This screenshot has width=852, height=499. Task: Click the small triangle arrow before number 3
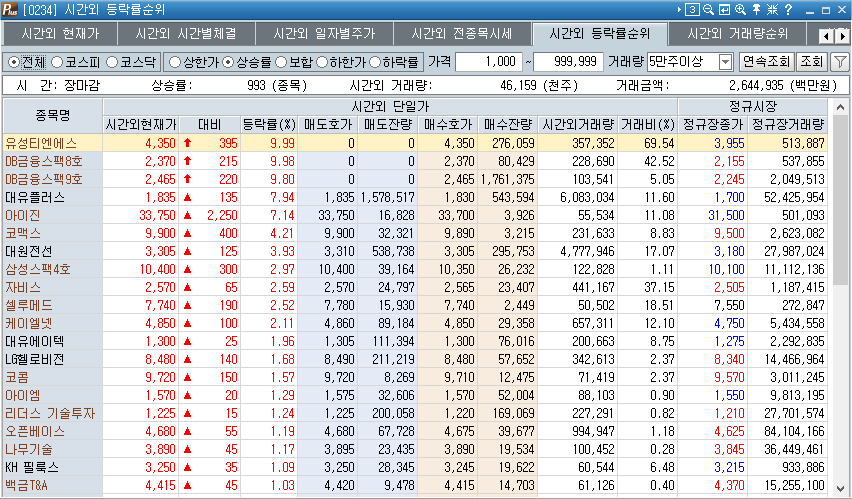coord(679,9)
